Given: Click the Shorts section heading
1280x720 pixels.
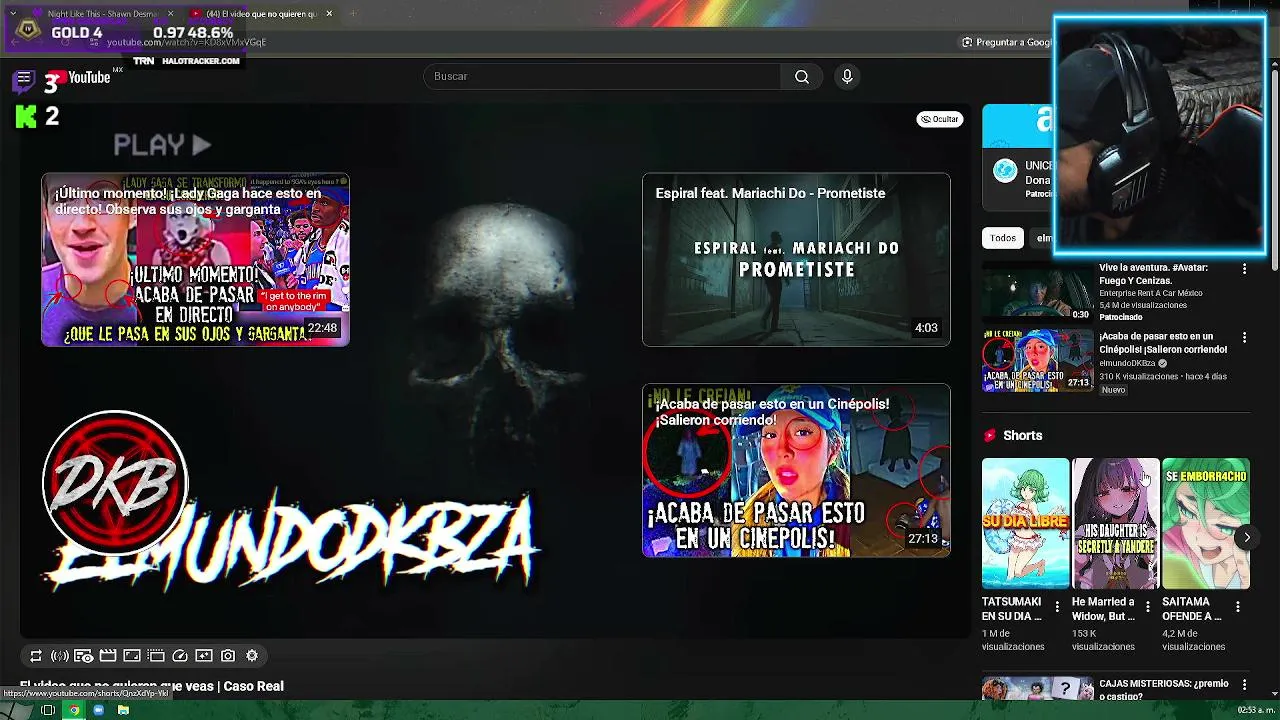Looking at the screenshot, I should [x=1022, y=436].
